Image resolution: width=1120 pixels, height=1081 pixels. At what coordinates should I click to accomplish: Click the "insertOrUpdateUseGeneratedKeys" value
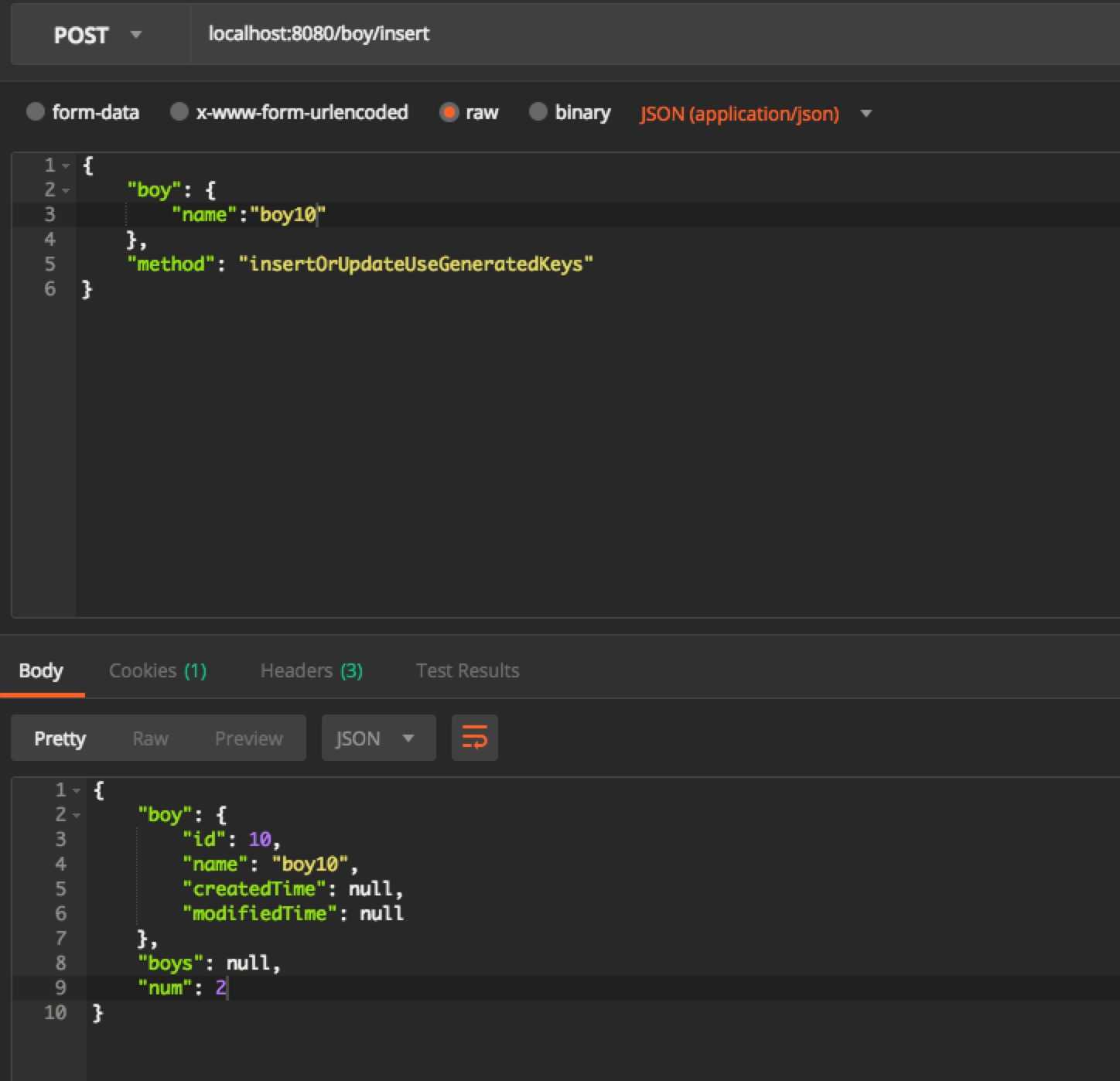[x=416, y=264]
